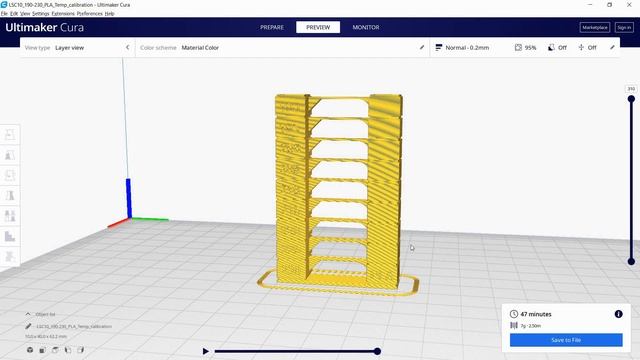This screenshot has height=360, width=640.
Task: Open the Edit menu
Action: click(14, 13)
